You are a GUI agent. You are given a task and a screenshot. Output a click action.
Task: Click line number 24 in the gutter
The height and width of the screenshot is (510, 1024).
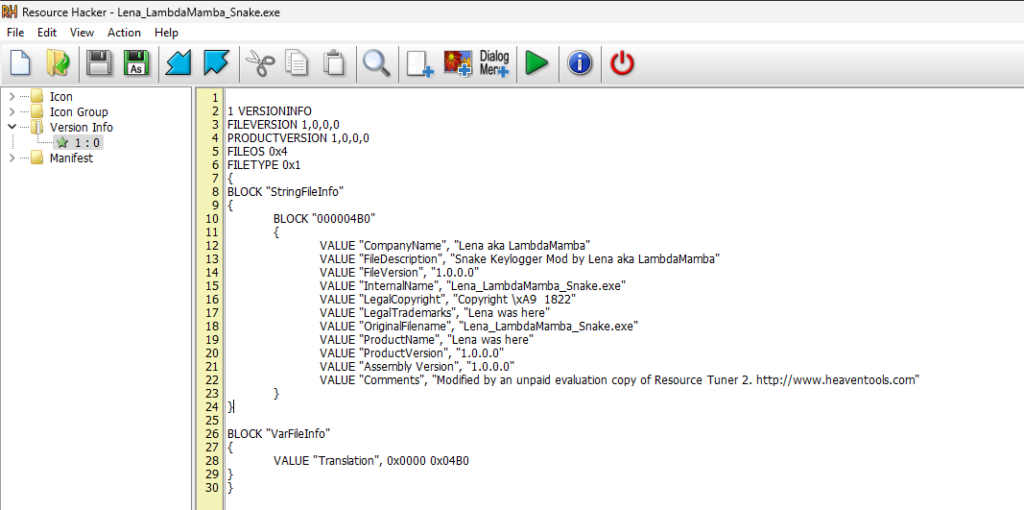pyautogui.click(x=212, y=407)
